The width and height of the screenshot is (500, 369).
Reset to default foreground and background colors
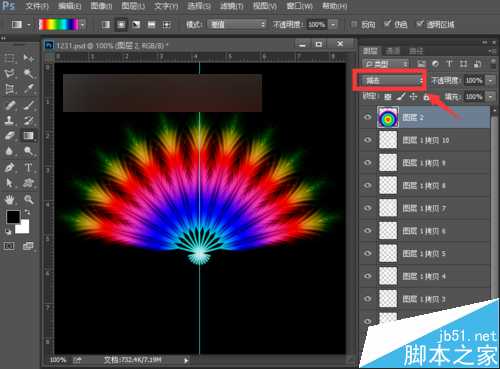8,231
